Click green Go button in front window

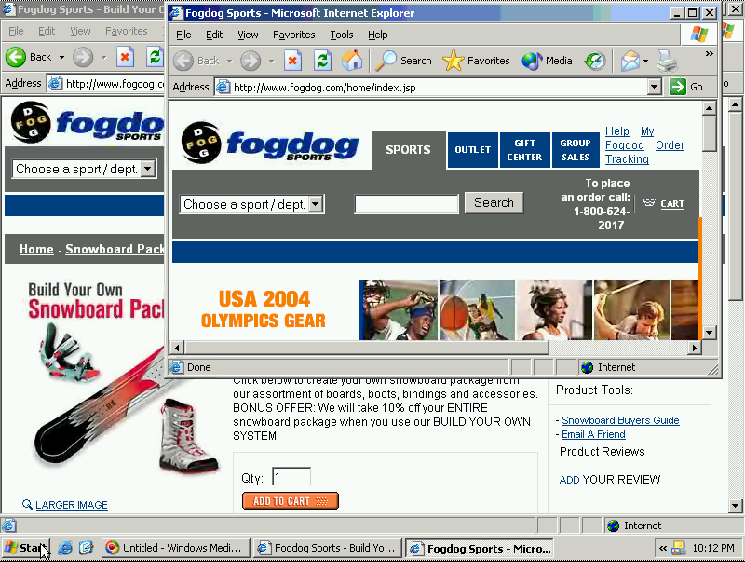[687, 86]
